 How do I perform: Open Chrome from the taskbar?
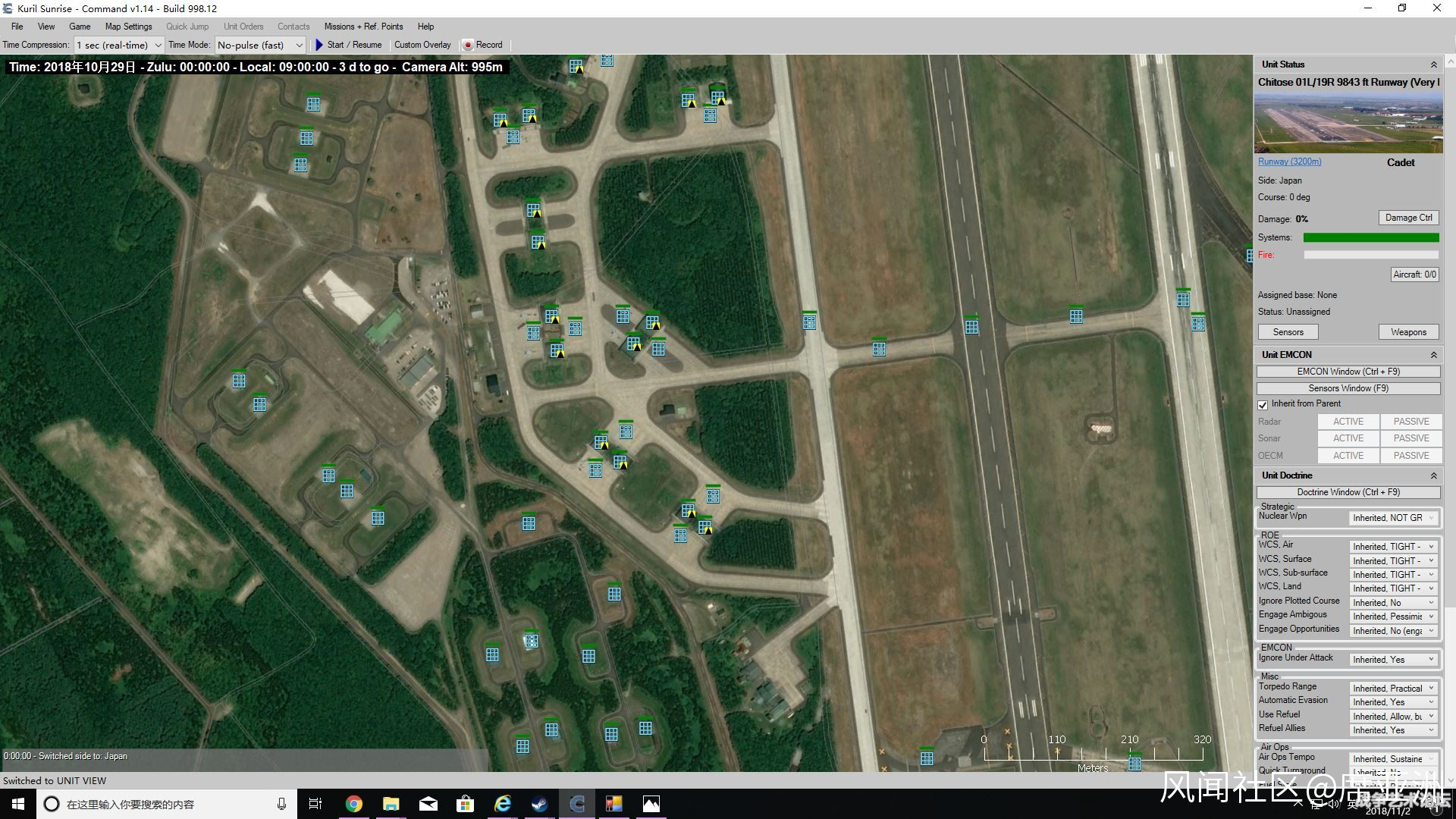pyautogui.click(x=353, y=804)
